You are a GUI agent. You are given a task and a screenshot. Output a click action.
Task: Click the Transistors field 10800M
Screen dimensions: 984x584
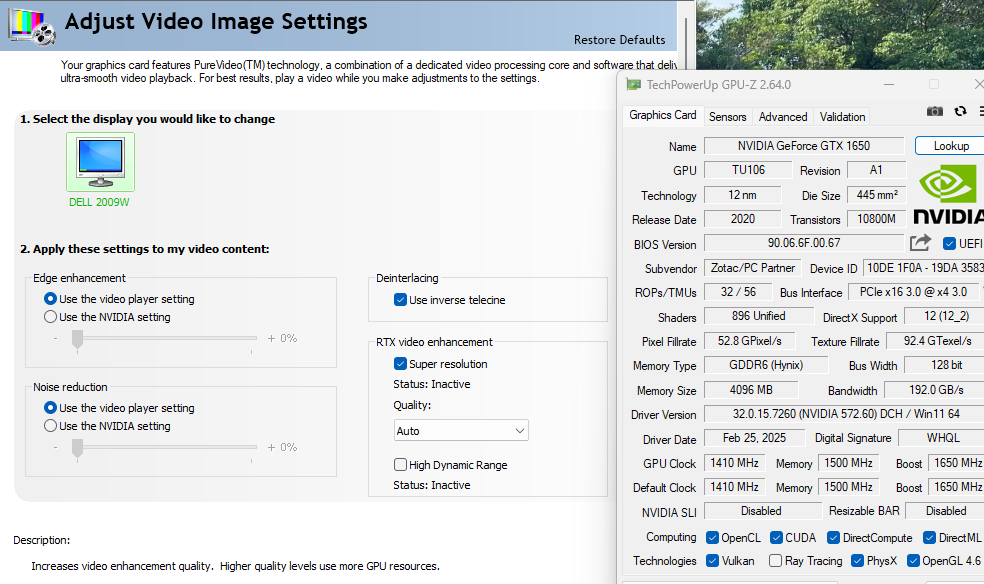[x=877, y=219]
